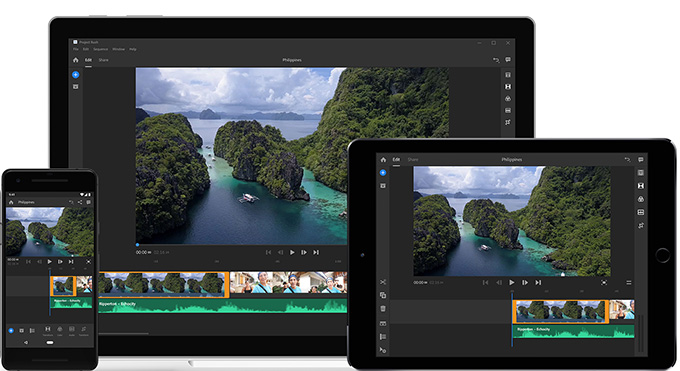680x371 pixels.
Task: Toggle fullscreen preview on the phone
Action: (88, 262)
